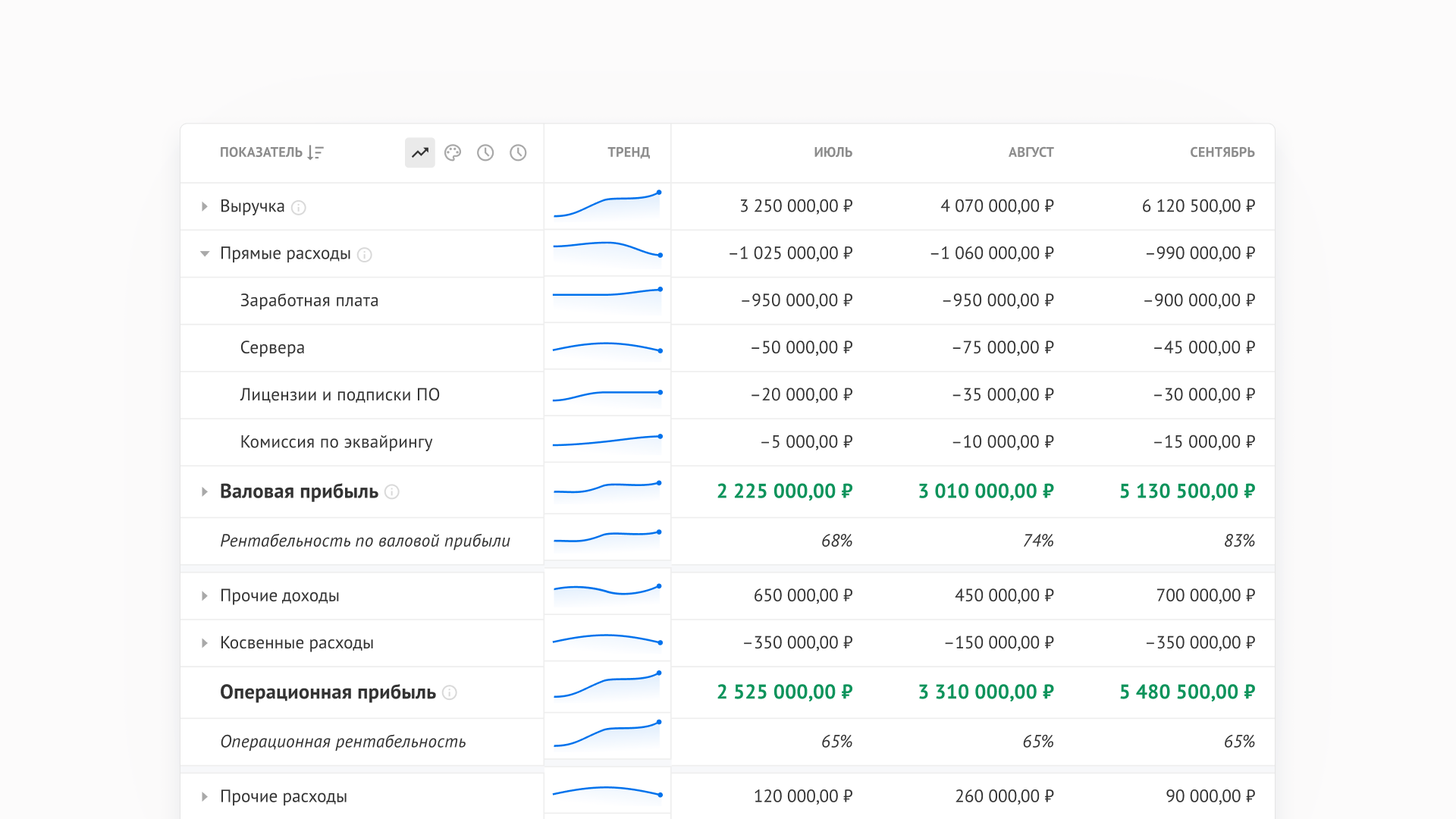Expand the Прочие расходы row
The image size is (1456, 819).
204,796
